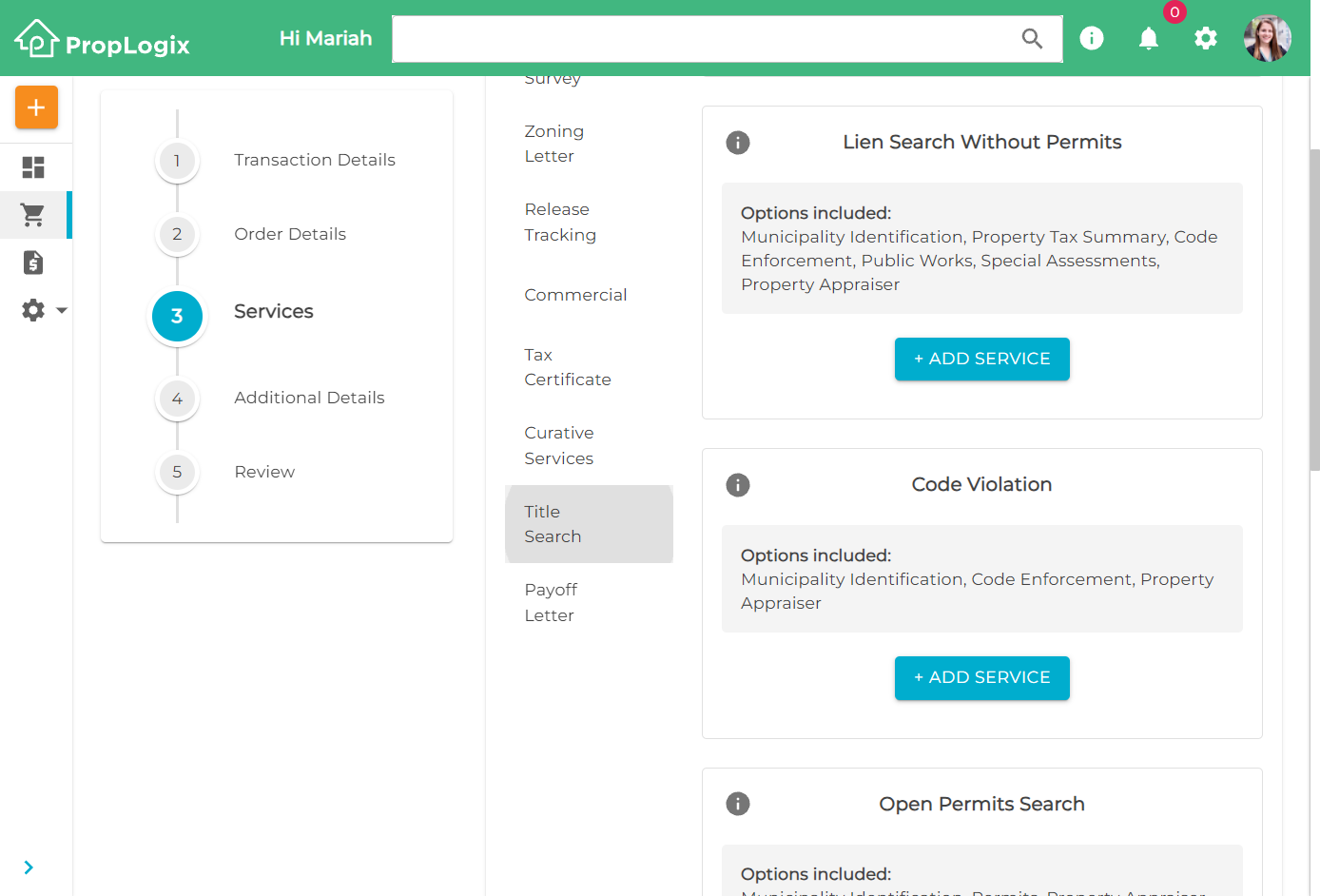Expand the sidebar with chevron arrow
Image resolution: width=1320 pixels, height=896 pixels.
click(x=29, y=867)
